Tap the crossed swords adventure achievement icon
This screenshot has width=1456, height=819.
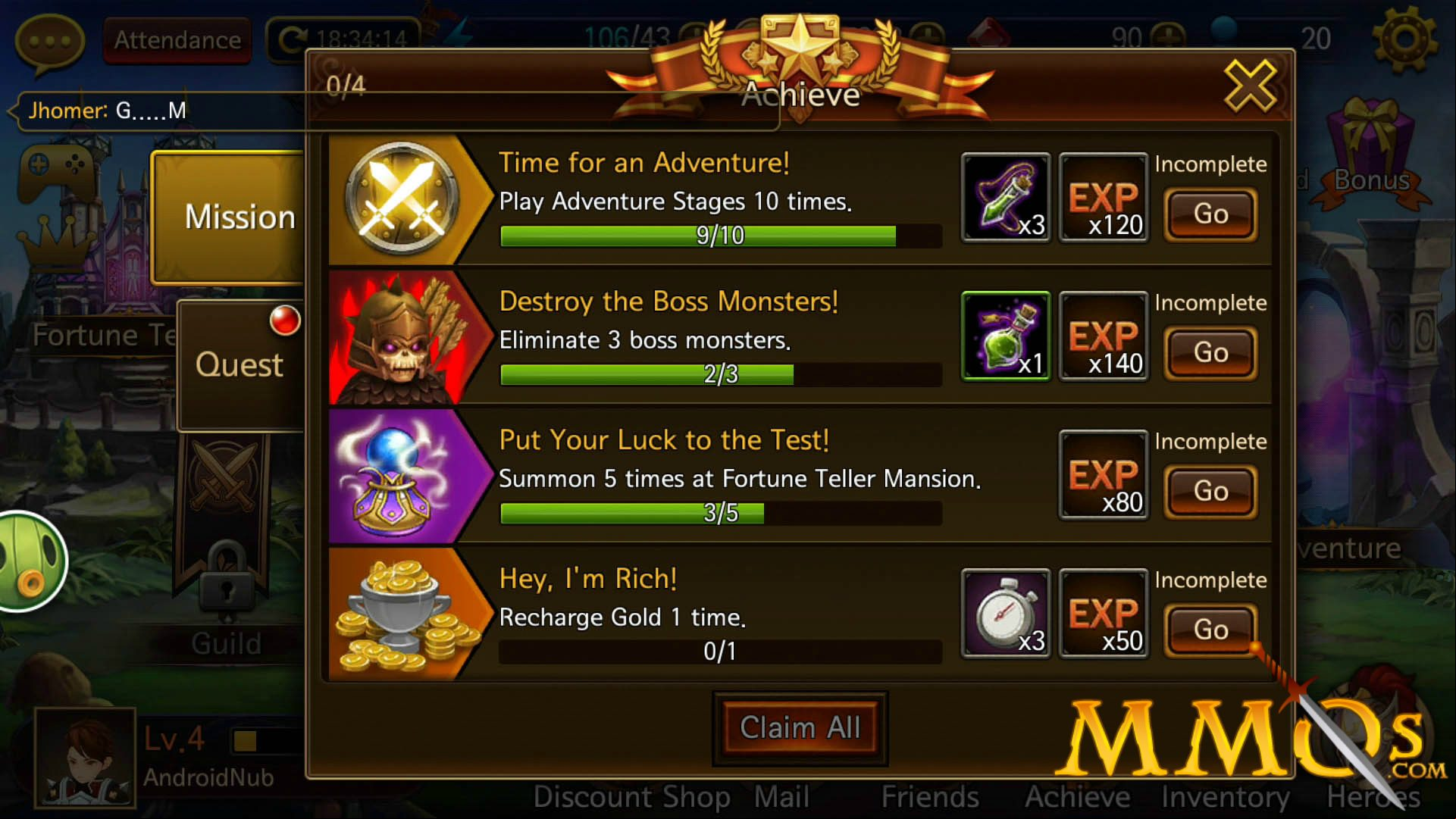click(402, 199)
